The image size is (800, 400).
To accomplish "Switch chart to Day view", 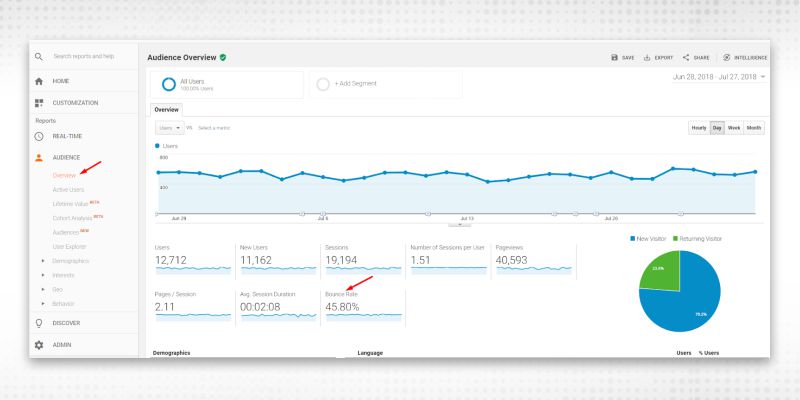I will 717,128.
